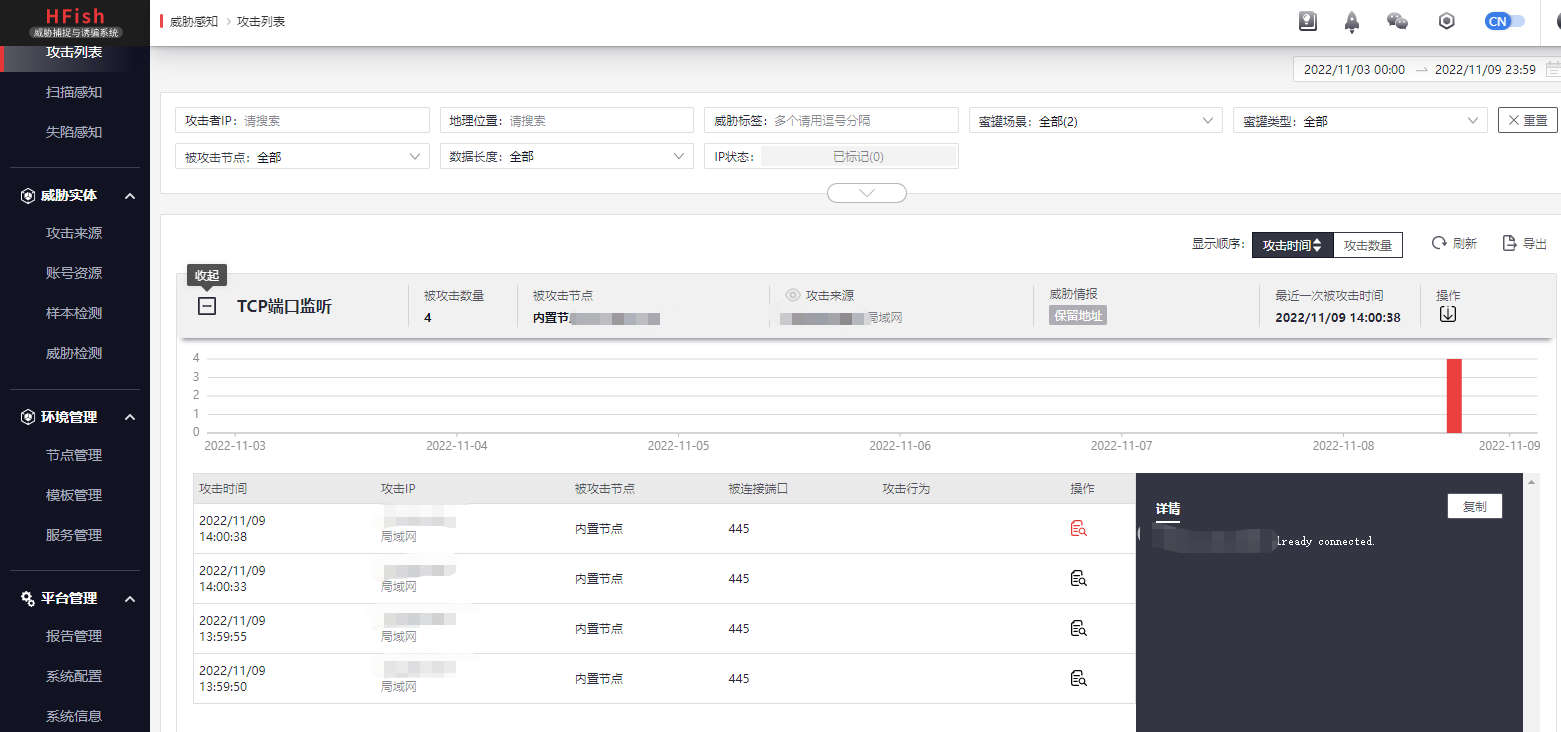Click the 被连接端口 column header
The width and height of the screenshot is (1561, 732).
tap(758, 489)
